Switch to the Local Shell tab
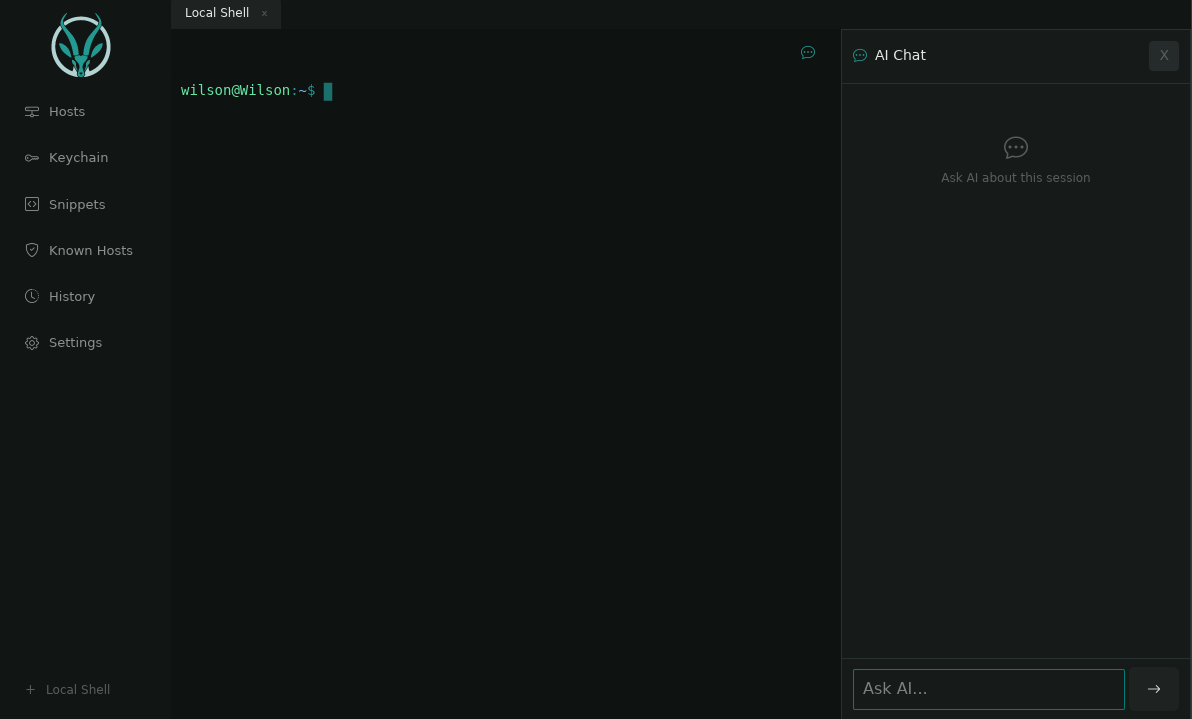This screenshot has height=719, width=1192. click(217, 13)
